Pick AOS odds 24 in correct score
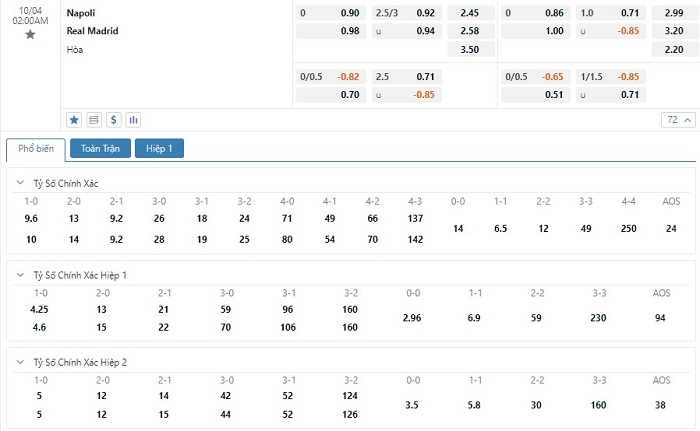The image size is (700, 431). 670,228
